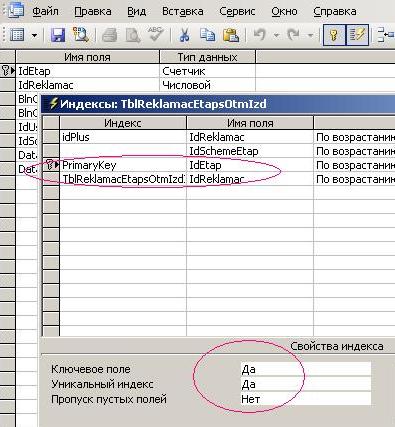The image size is (395, 427).
Task: Open the Файл menu
Action: (x=45, y=11)
